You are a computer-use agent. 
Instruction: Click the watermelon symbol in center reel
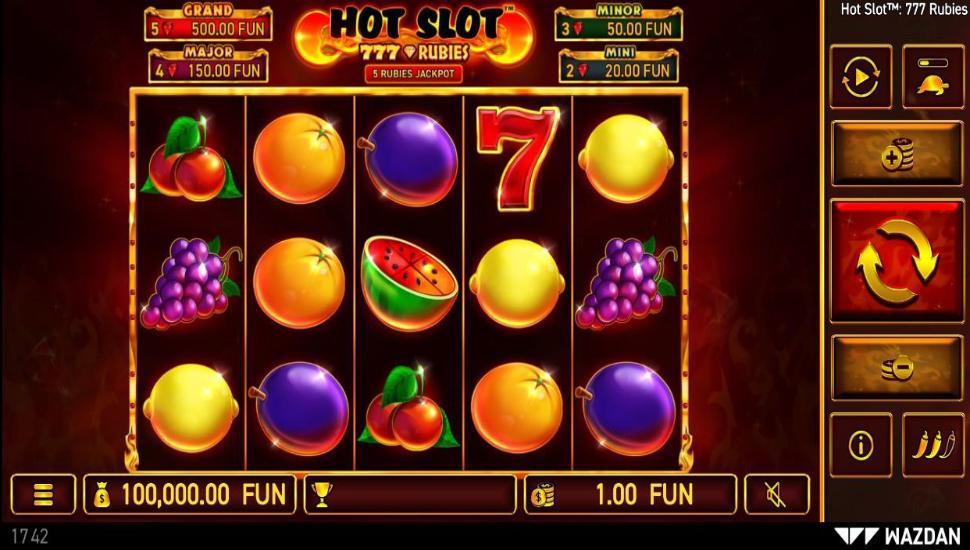pyautogui.click(x=410, y=283)
